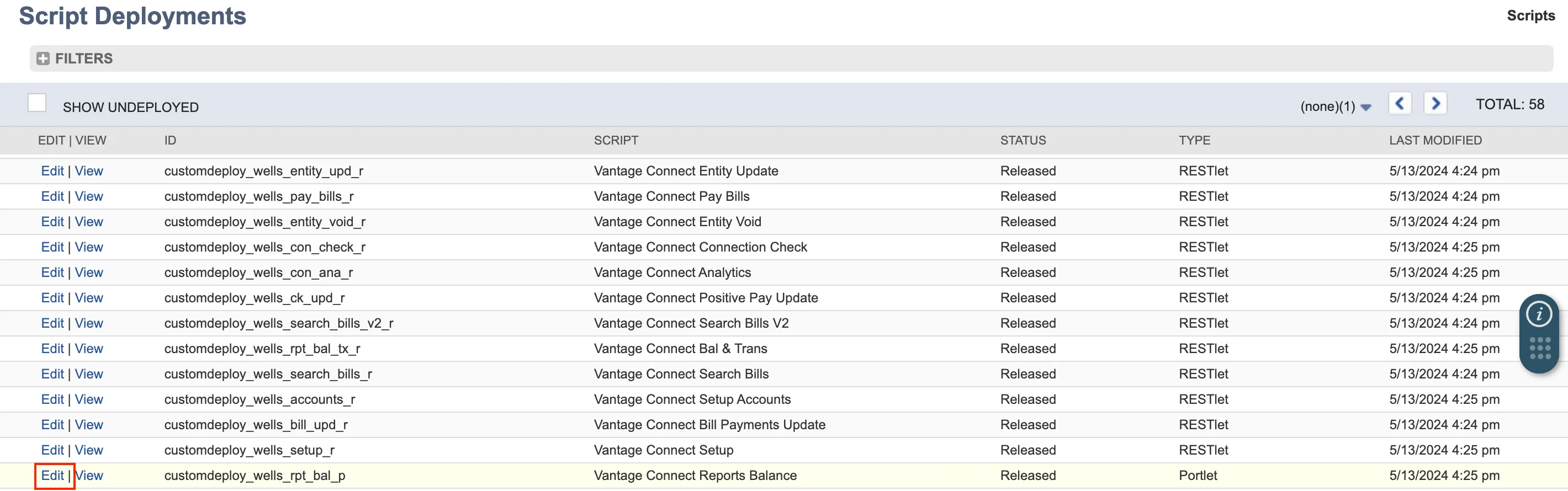View the customdeploy_wells_search_bills_r deployment
This screenshot has width=1568, height=491.
[x=89, y=374]
